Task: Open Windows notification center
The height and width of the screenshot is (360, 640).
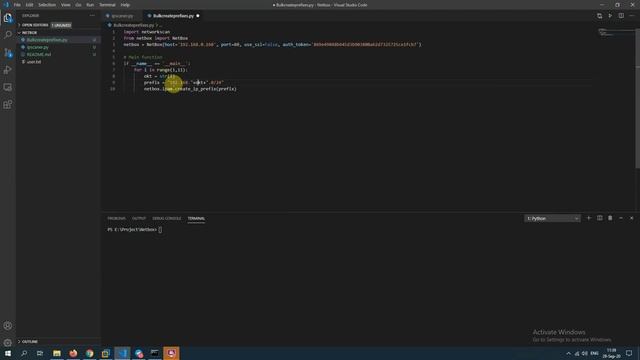Action: tap(629, 353)
